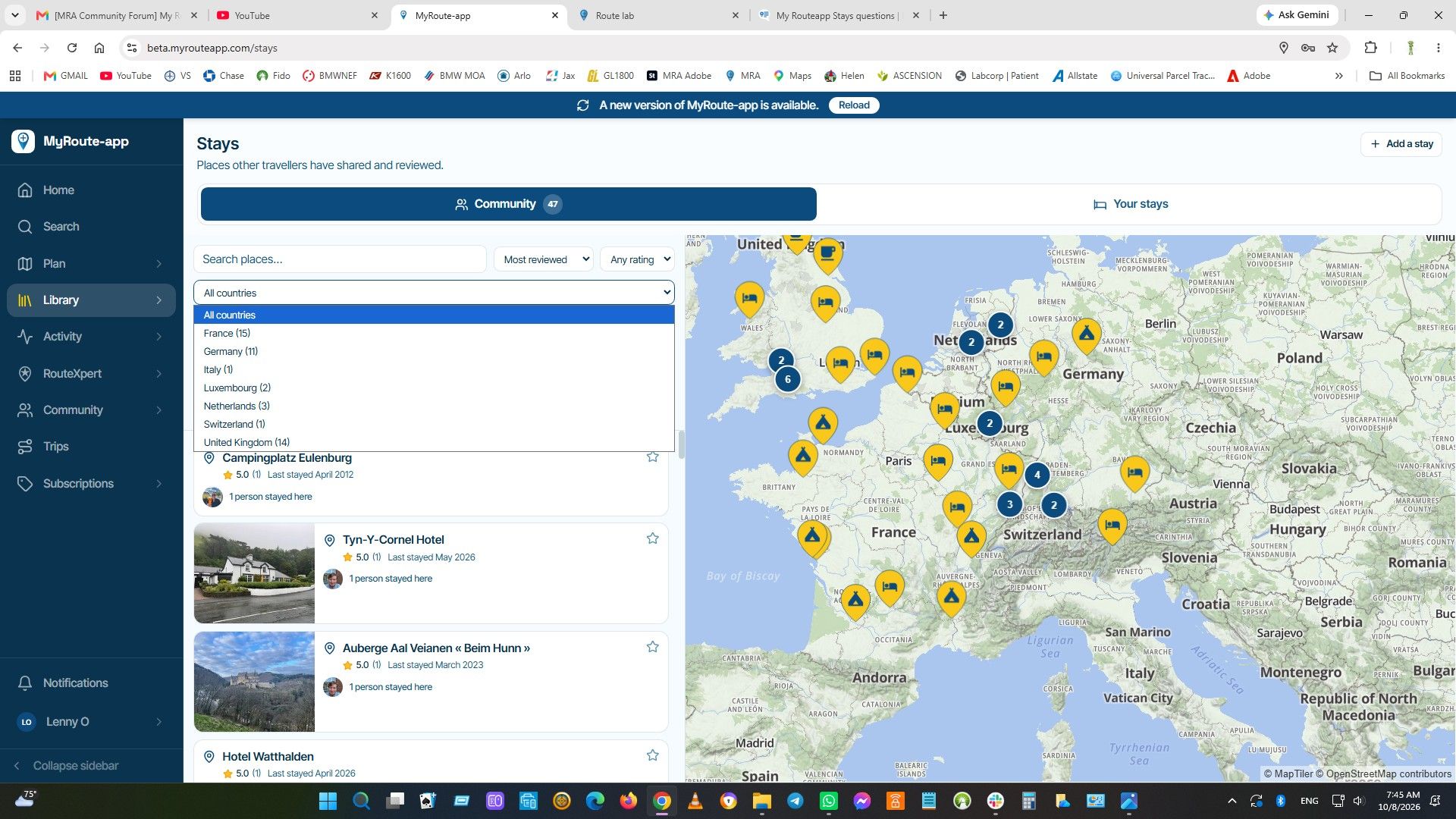
Task: Select Germany (11) in country list
Action: (434, 351)
